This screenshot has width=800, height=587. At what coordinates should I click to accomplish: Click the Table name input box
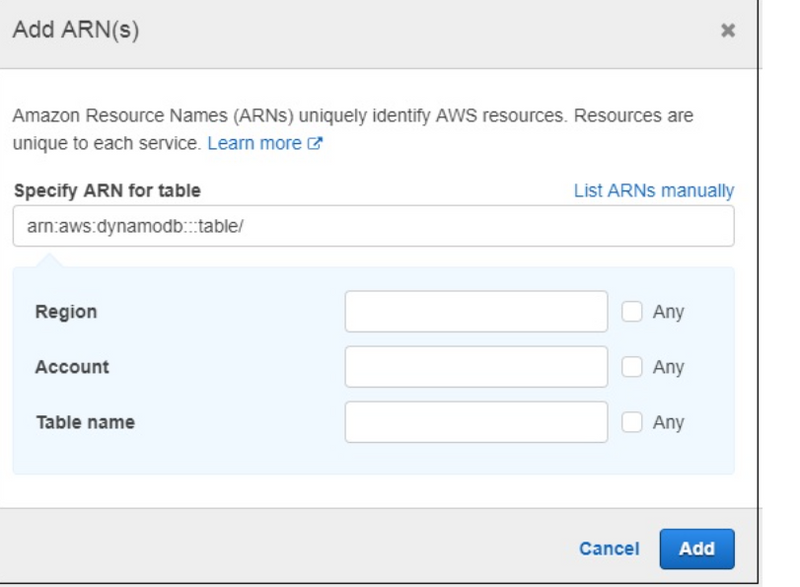pyautogui.click(x=476, y=422)
